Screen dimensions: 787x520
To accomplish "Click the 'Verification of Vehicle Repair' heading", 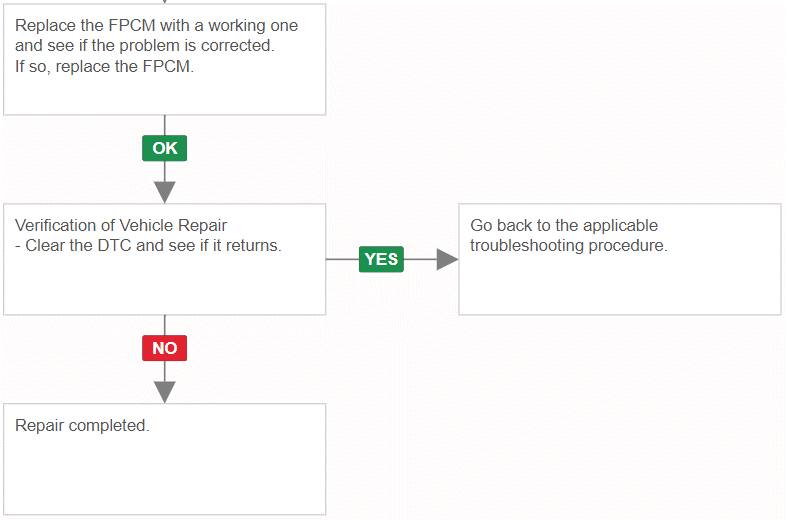I will 121,225.
